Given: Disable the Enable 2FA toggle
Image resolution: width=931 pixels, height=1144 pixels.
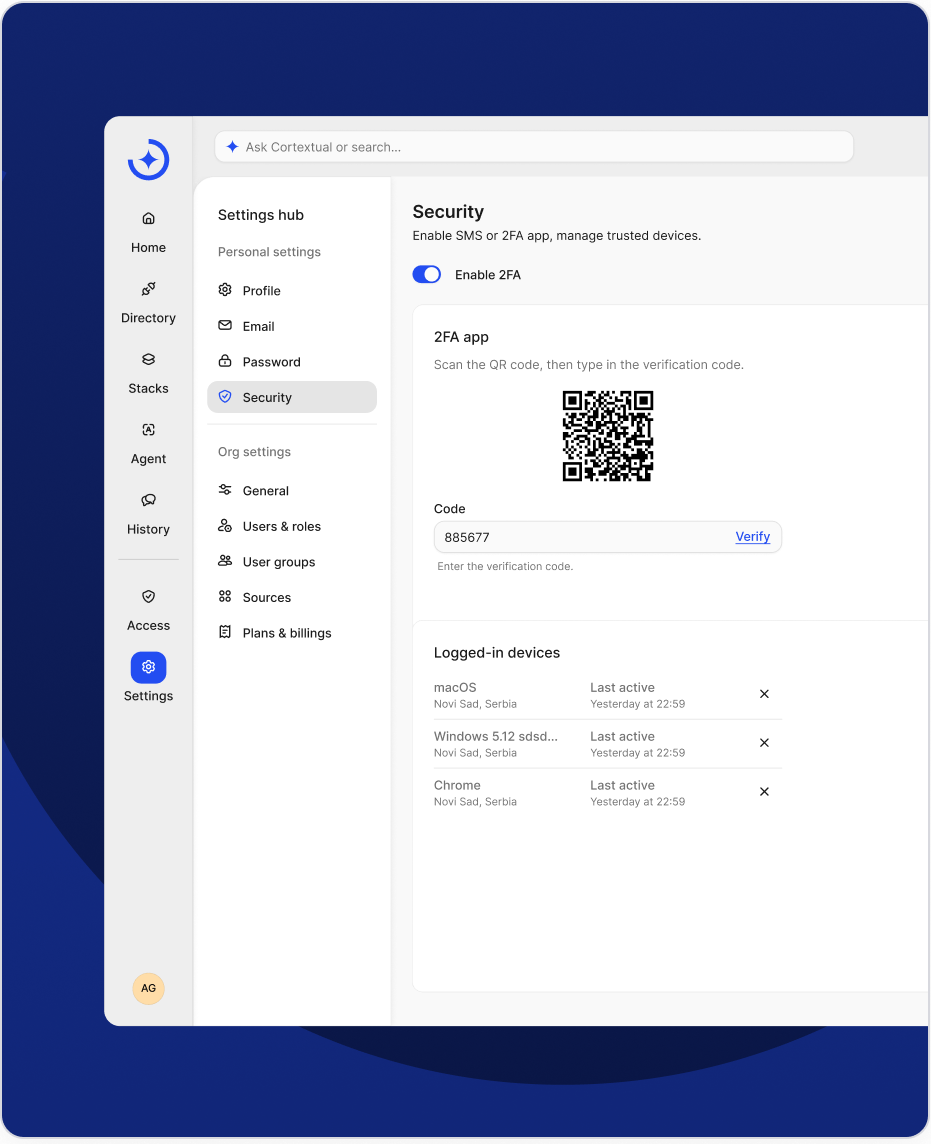Looking at the screenshot, I should (x=427, y=275).
